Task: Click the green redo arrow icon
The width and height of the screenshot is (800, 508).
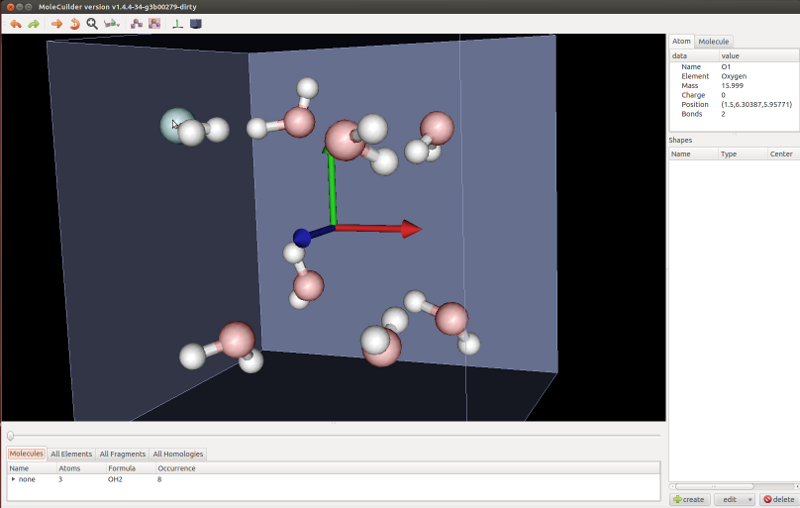Action: click(33, 23)
